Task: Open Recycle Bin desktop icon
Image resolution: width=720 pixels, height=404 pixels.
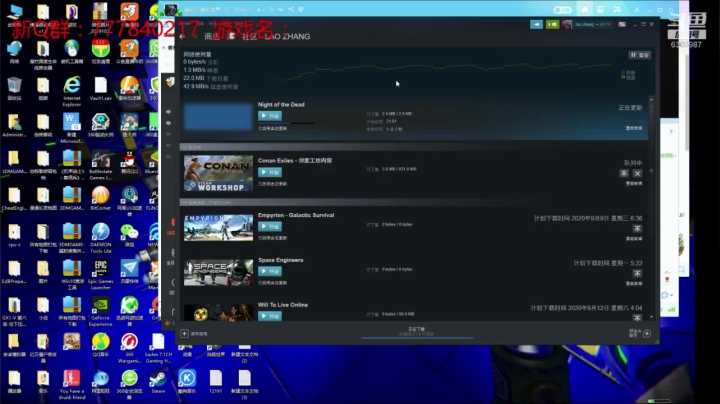Action: pyautogui.click(x=14, y=89)
